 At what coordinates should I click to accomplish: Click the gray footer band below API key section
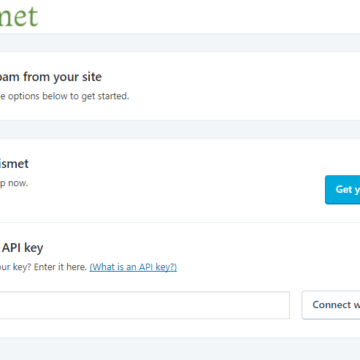point(180,348)
